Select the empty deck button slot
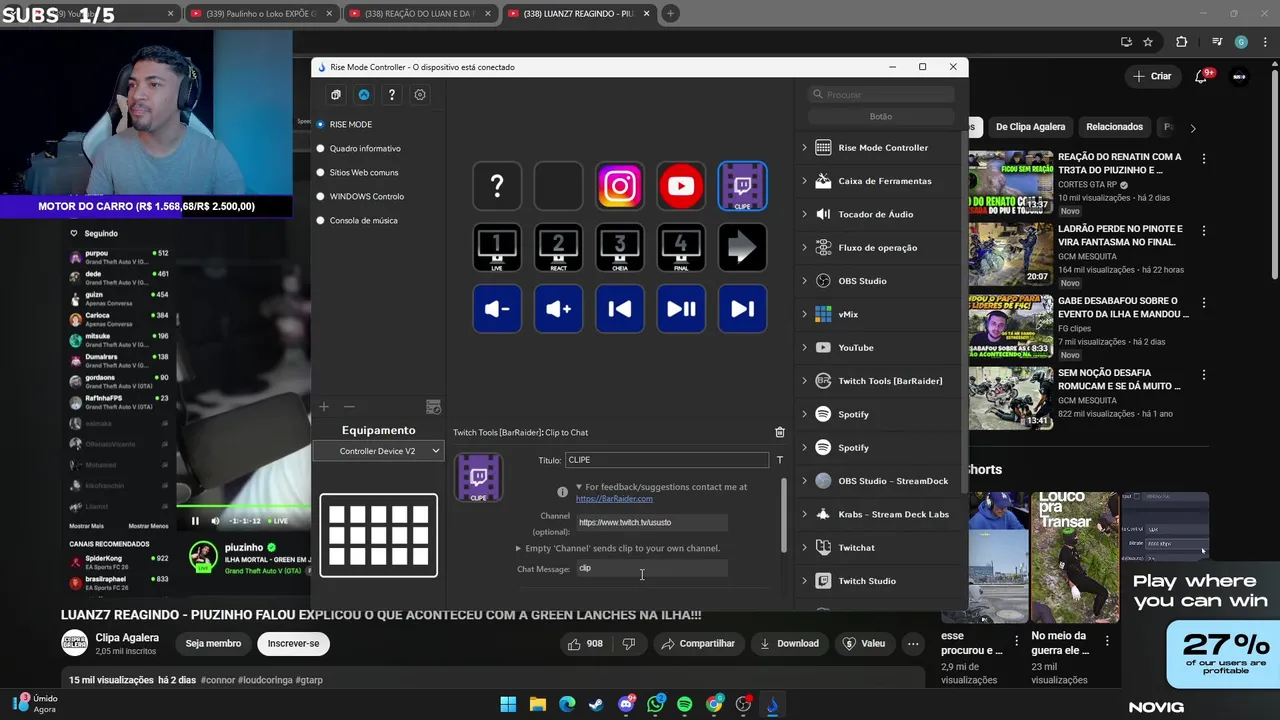The width and height of the screenshot is (1280, 720). pos(559,186)
